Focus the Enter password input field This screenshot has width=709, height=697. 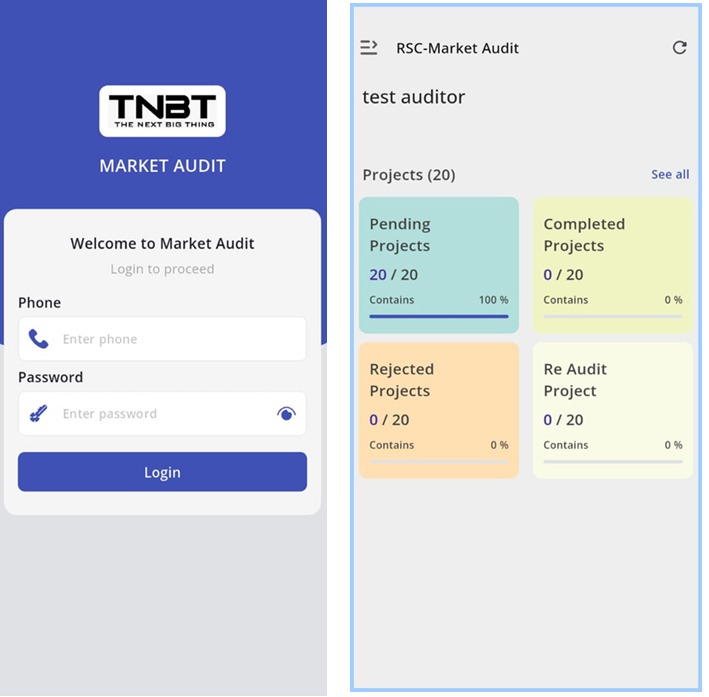[160, 414]
